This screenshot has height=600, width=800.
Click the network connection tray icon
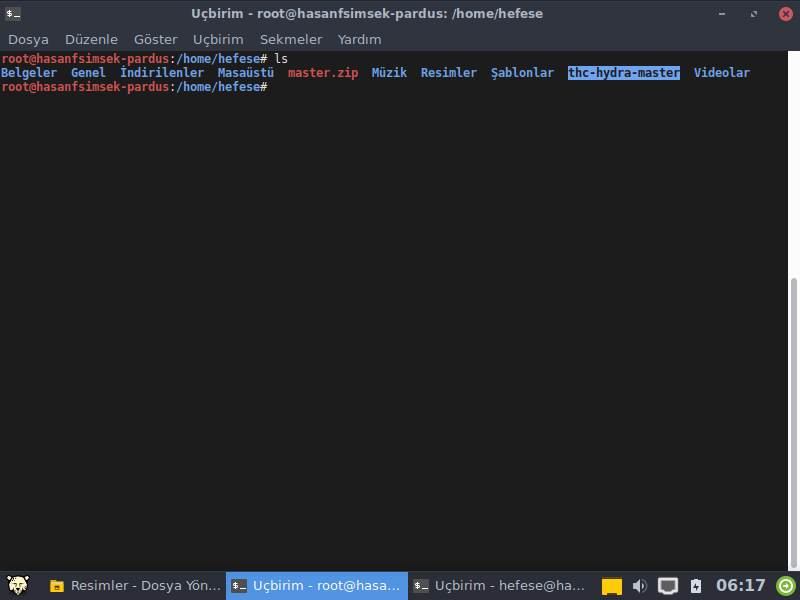(x=668, y=586)
